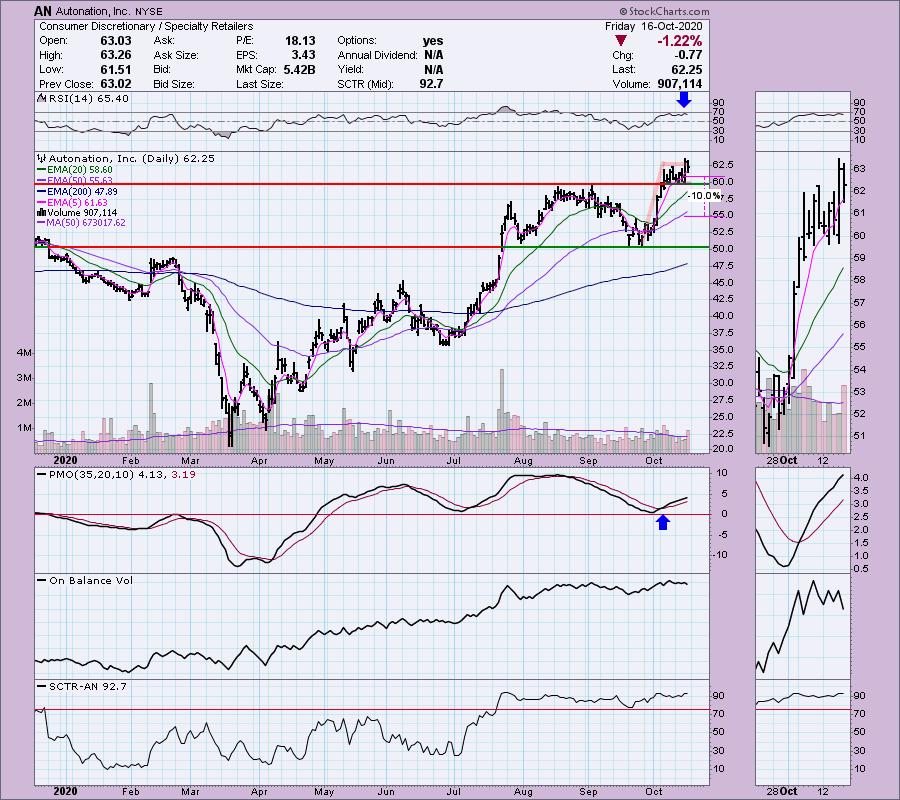Click the -10.0% annotation label
Screen dimensions: 900x800
point(705,196)
